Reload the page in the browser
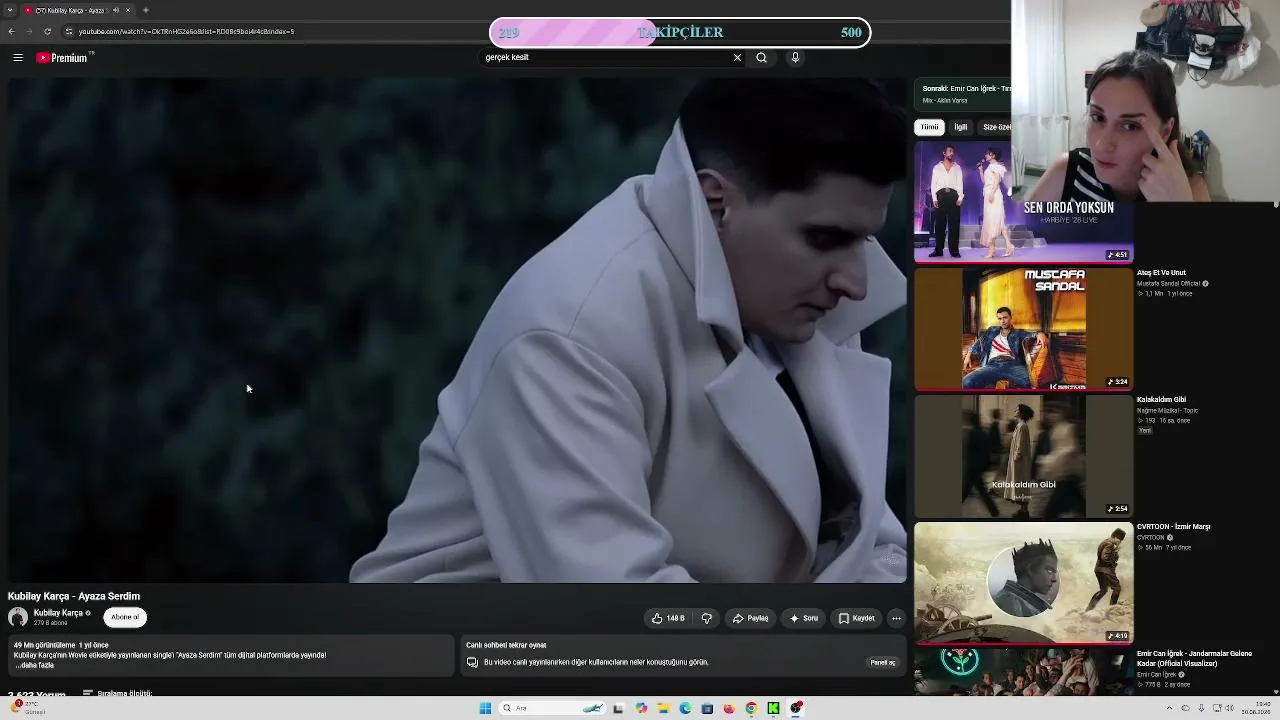The image size is (1280, 720). point(47,31)
